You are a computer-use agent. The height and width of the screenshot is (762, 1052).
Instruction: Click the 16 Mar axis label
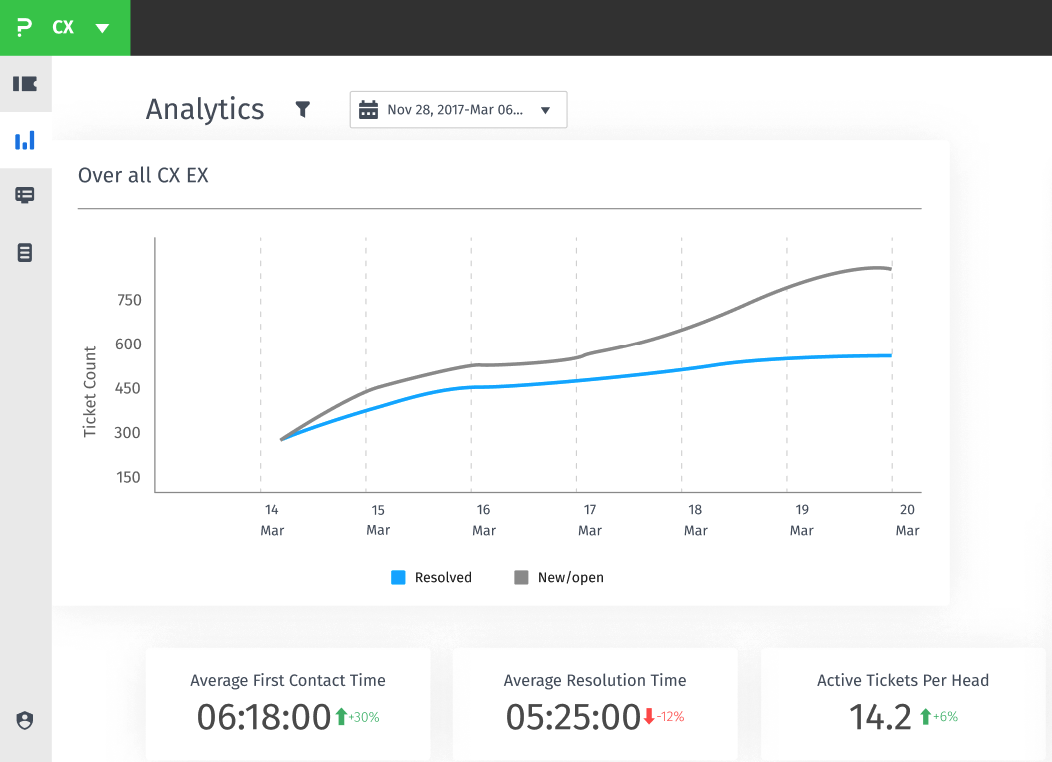pyautogui.click(x=484, y=520)
